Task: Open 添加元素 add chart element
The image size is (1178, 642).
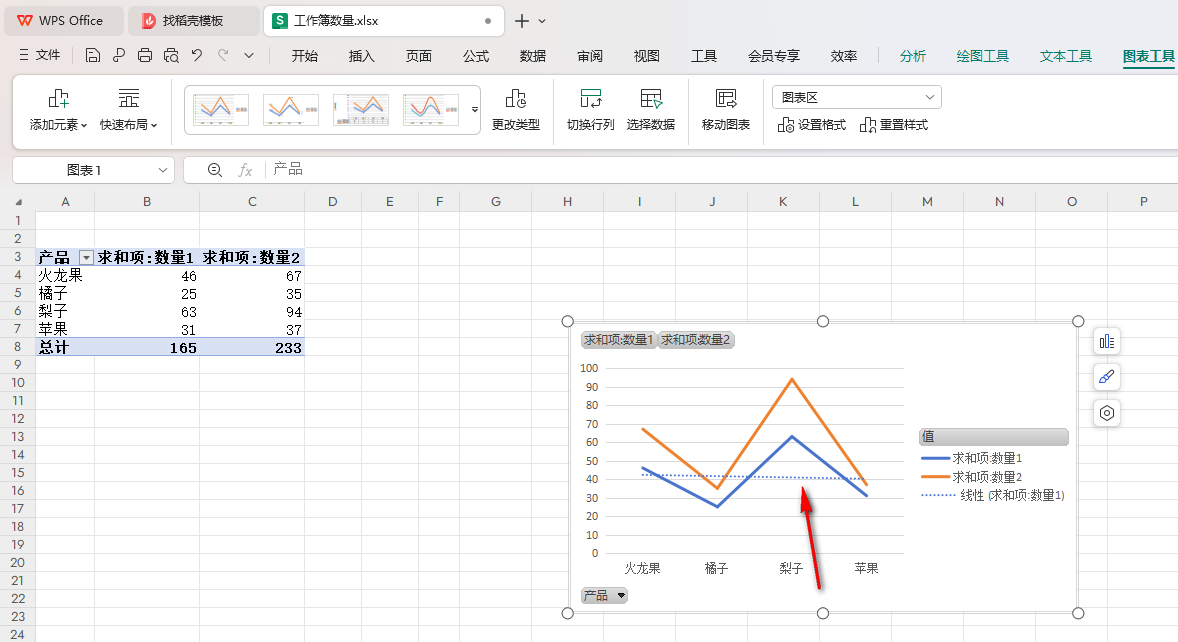Action: point(59,109)
